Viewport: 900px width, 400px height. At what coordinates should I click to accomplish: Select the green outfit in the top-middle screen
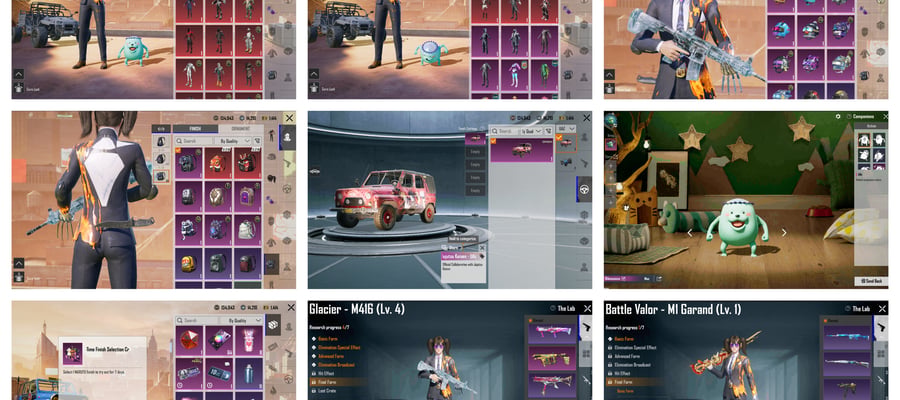click(x=544, y=75)
